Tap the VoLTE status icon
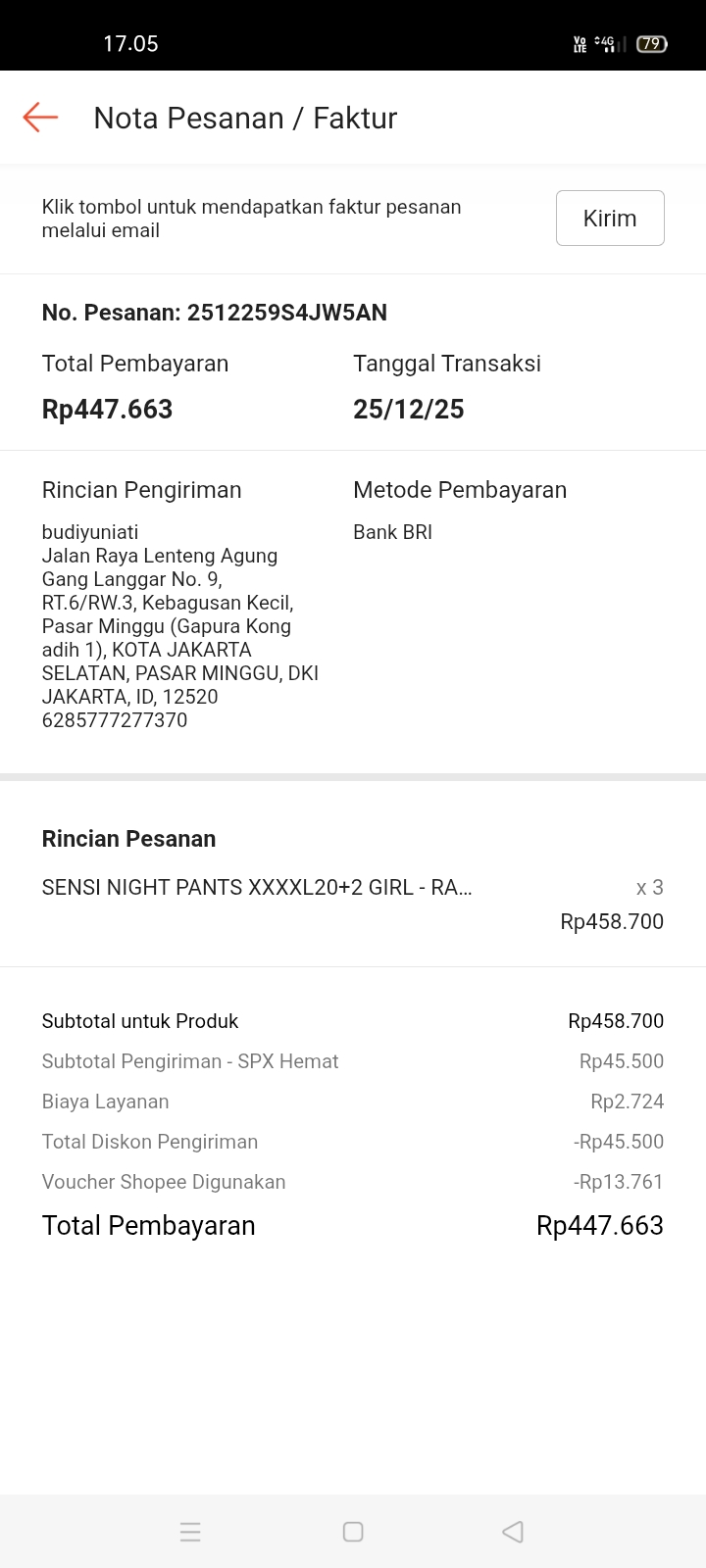The width and height of the screenshot is (706, 1568). point(580,44)
